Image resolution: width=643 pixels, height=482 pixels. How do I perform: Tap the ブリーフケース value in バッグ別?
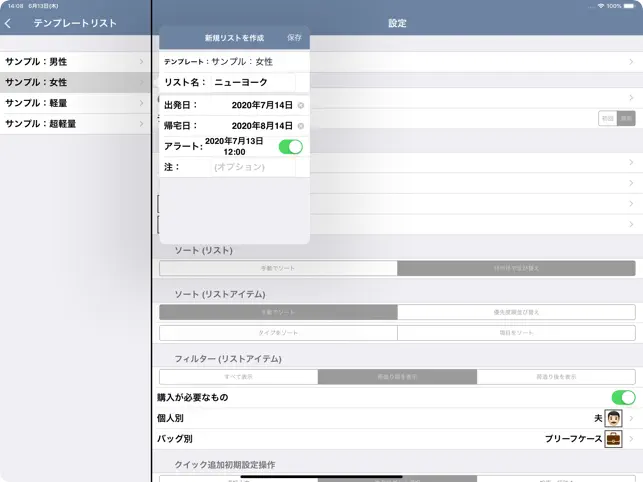pos(573,439)
